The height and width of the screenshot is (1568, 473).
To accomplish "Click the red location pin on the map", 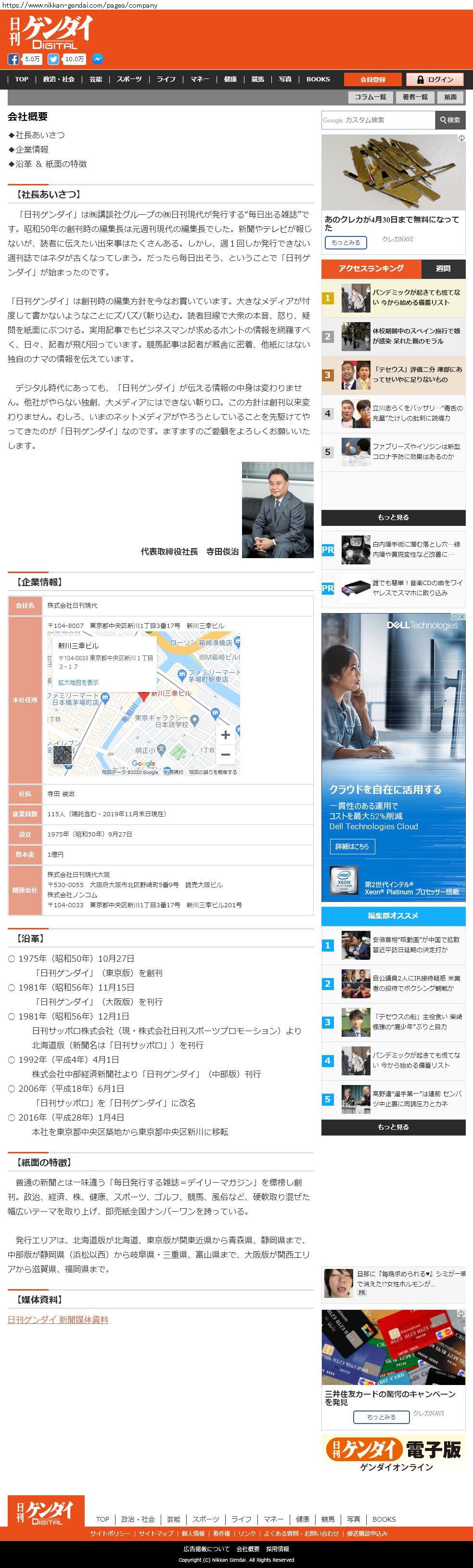I will [x=143, y=696].
